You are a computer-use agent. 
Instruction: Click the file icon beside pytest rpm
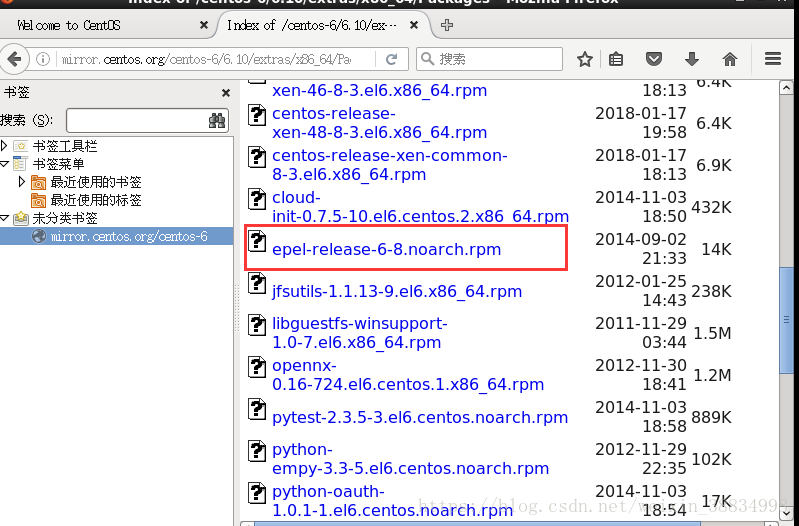pos(257,409)
